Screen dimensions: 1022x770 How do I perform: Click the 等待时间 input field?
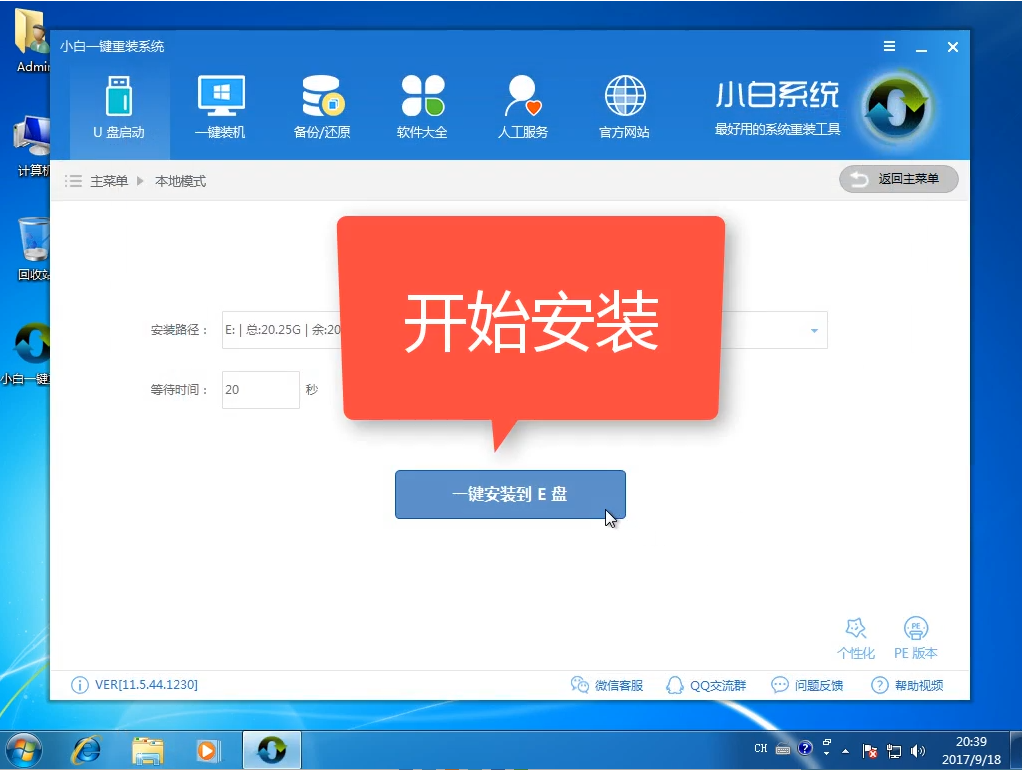[260, 390]
